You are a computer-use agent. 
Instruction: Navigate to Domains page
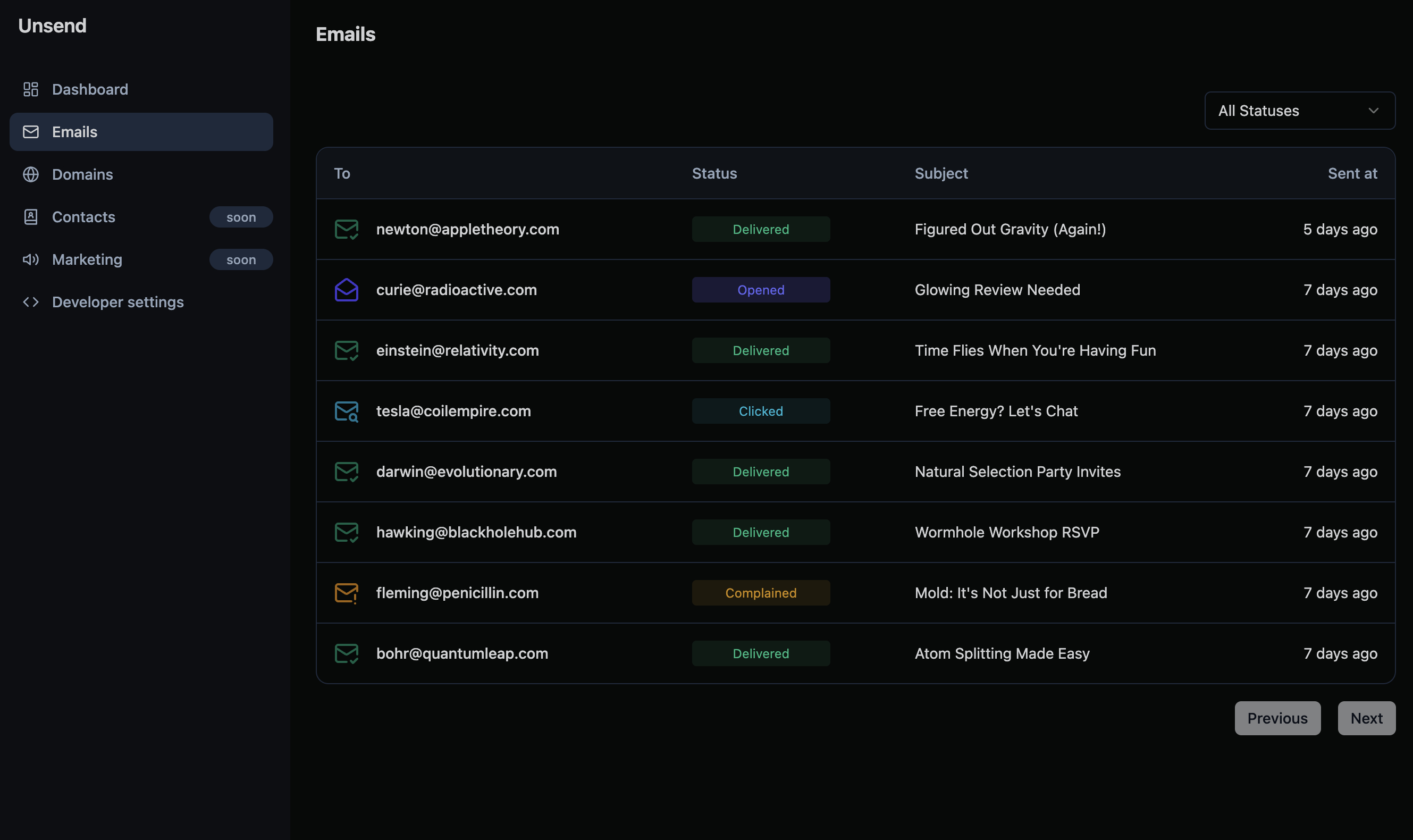pos(82,174)
